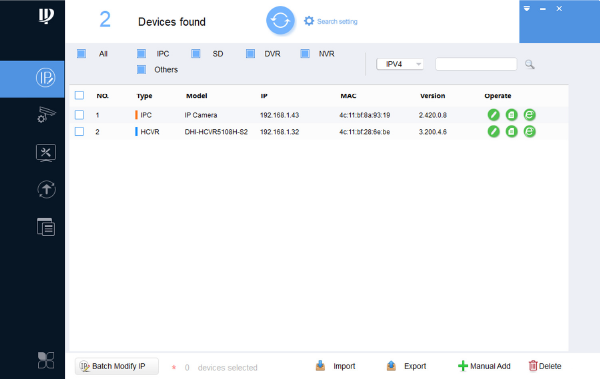Click the Batch Modify IP button
The width and height of the screenshot is (600, 380).
click(x=117, y=366)
